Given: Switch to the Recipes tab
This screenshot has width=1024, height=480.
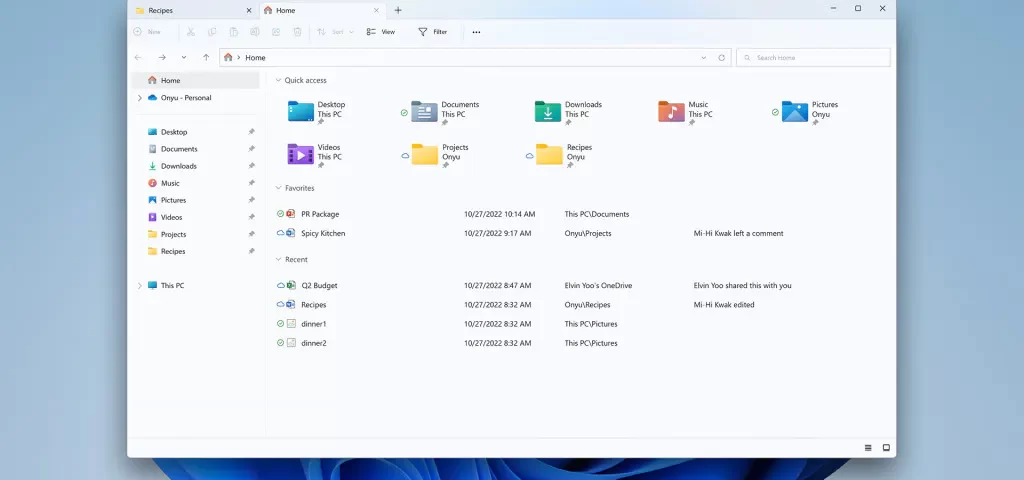Looking at the screenshot, I should 193,10.
